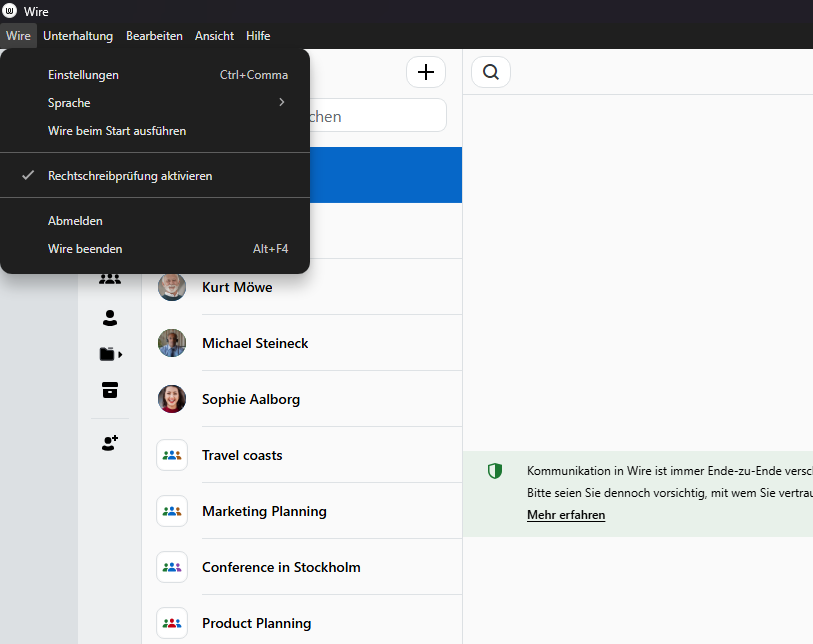The width and height of the screenshot is (813, 644).
Task: Click Sophie Aalborg's avatar
Action: [172, 399]
